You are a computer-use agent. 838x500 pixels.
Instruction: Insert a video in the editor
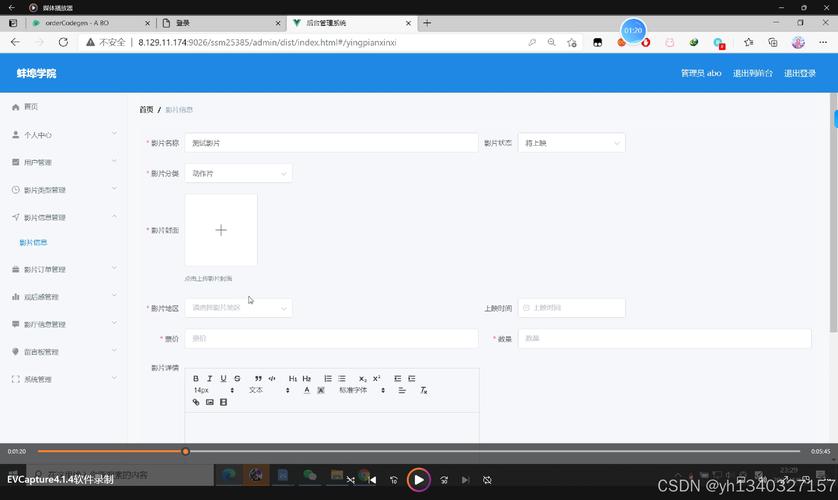[x=223, y=402]
